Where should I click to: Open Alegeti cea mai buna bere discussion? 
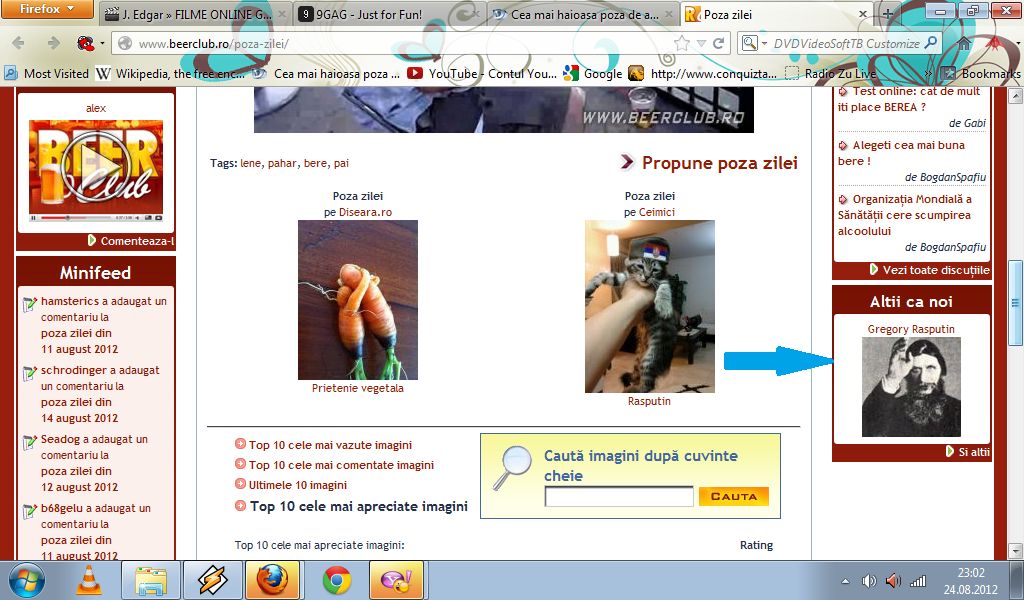click(x=901, y=153)
